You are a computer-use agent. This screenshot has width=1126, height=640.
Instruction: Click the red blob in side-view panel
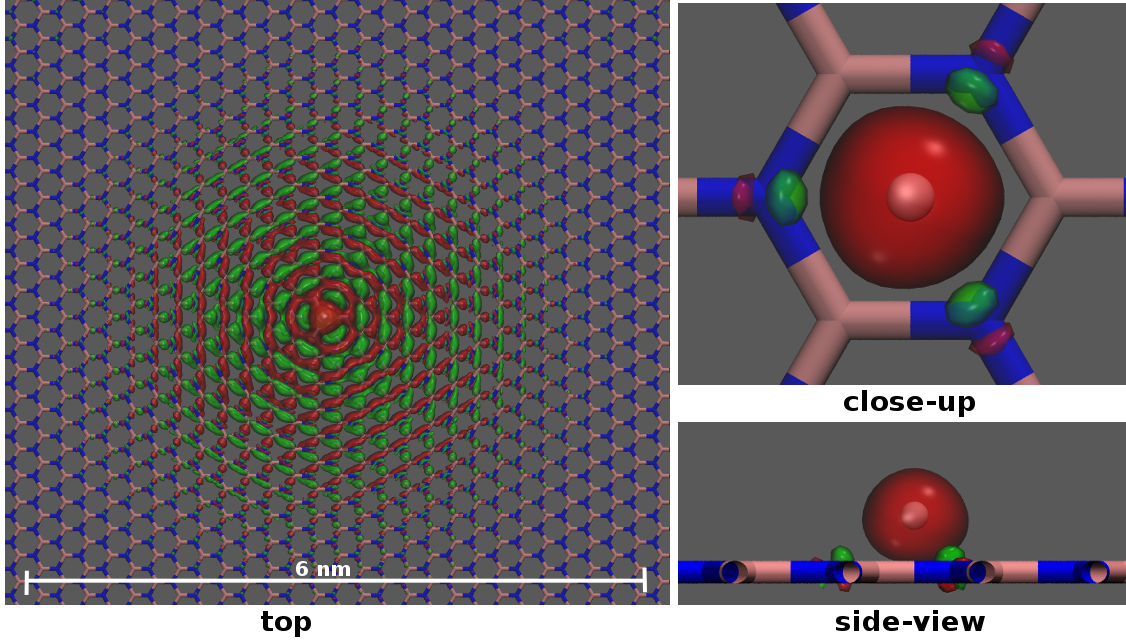pos(914,514)
